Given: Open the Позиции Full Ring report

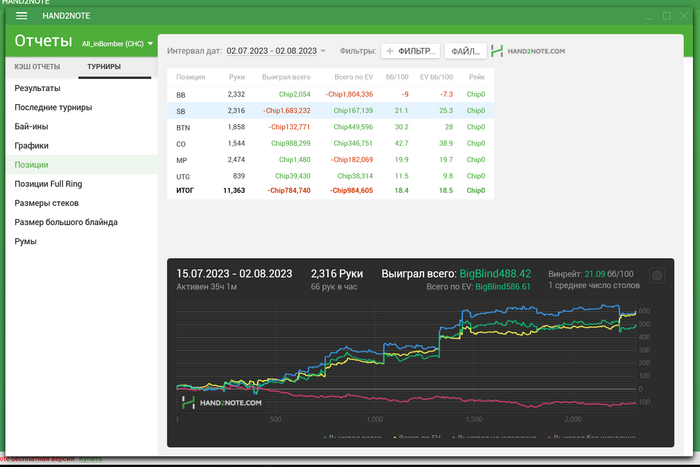Looking at the screenshot, I should point(82,184).
